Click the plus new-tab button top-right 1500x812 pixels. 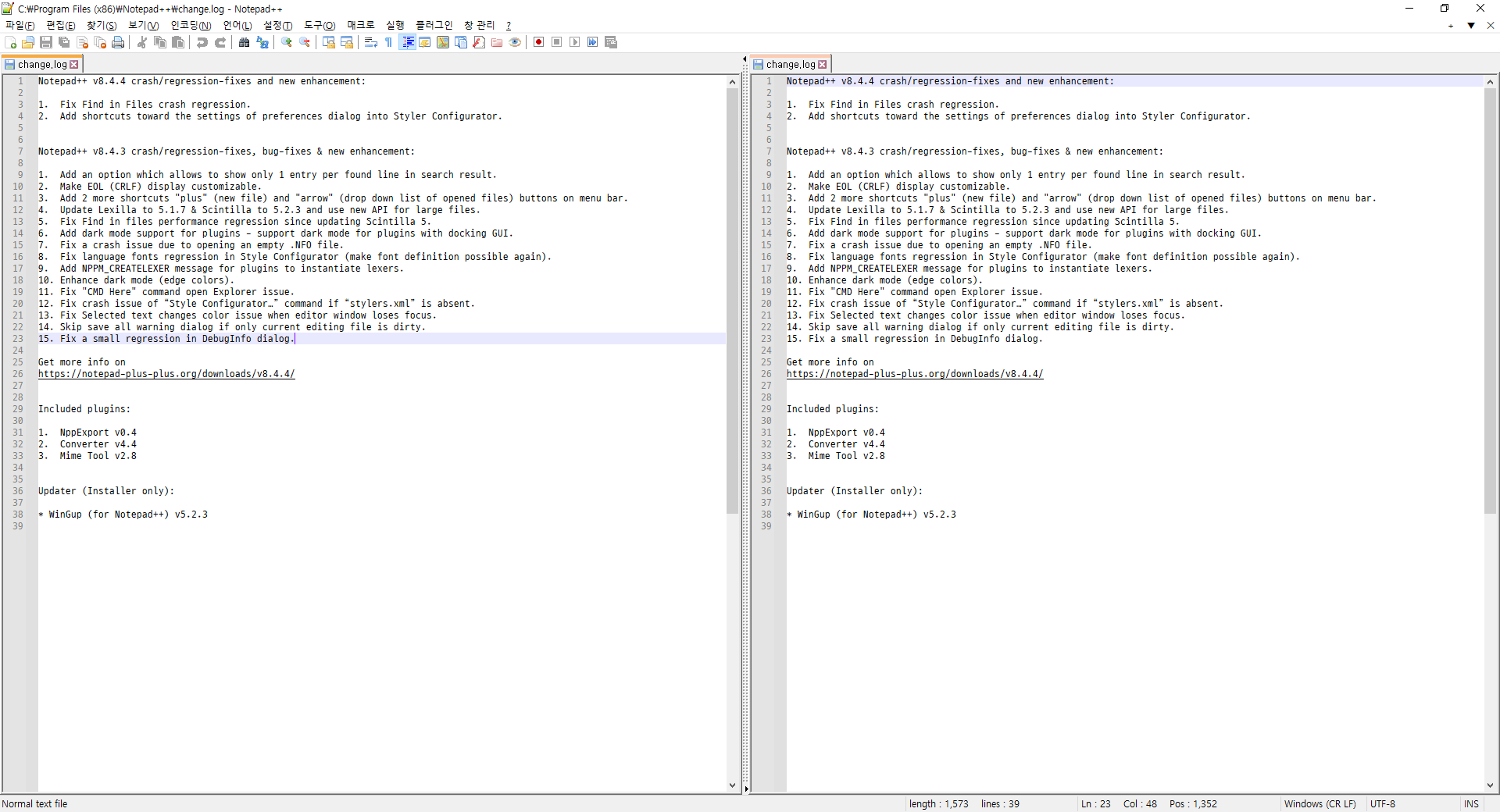point(1451,26)
